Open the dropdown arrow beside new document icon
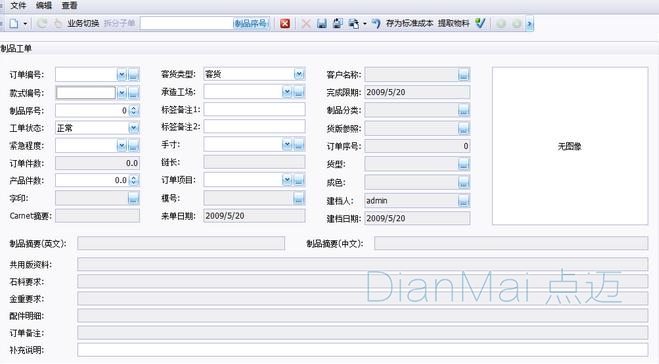 point(25,24)
